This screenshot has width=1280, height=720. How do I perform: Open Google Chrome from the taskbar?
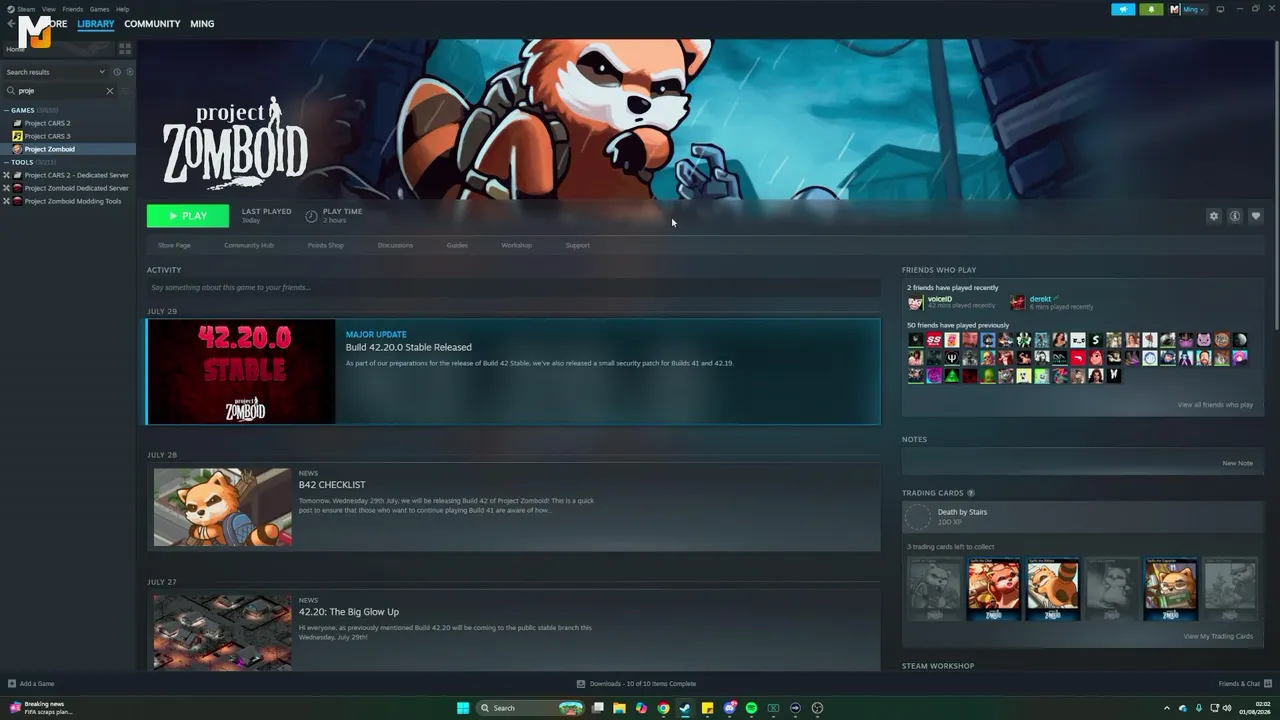[x=663, y=708]
